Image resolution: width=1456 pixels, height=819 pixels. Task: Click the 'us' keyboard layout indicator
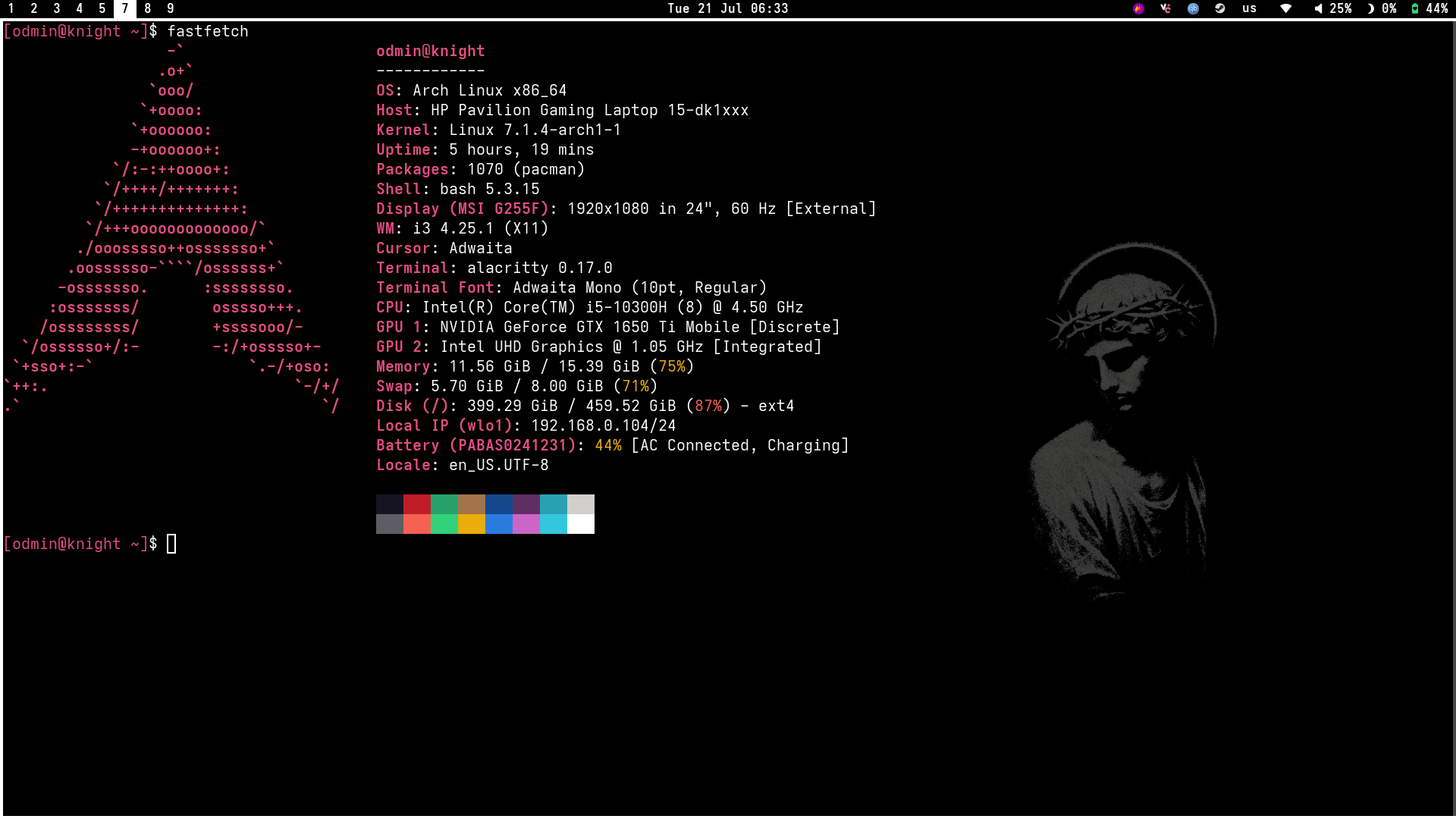pos(1250,8)
